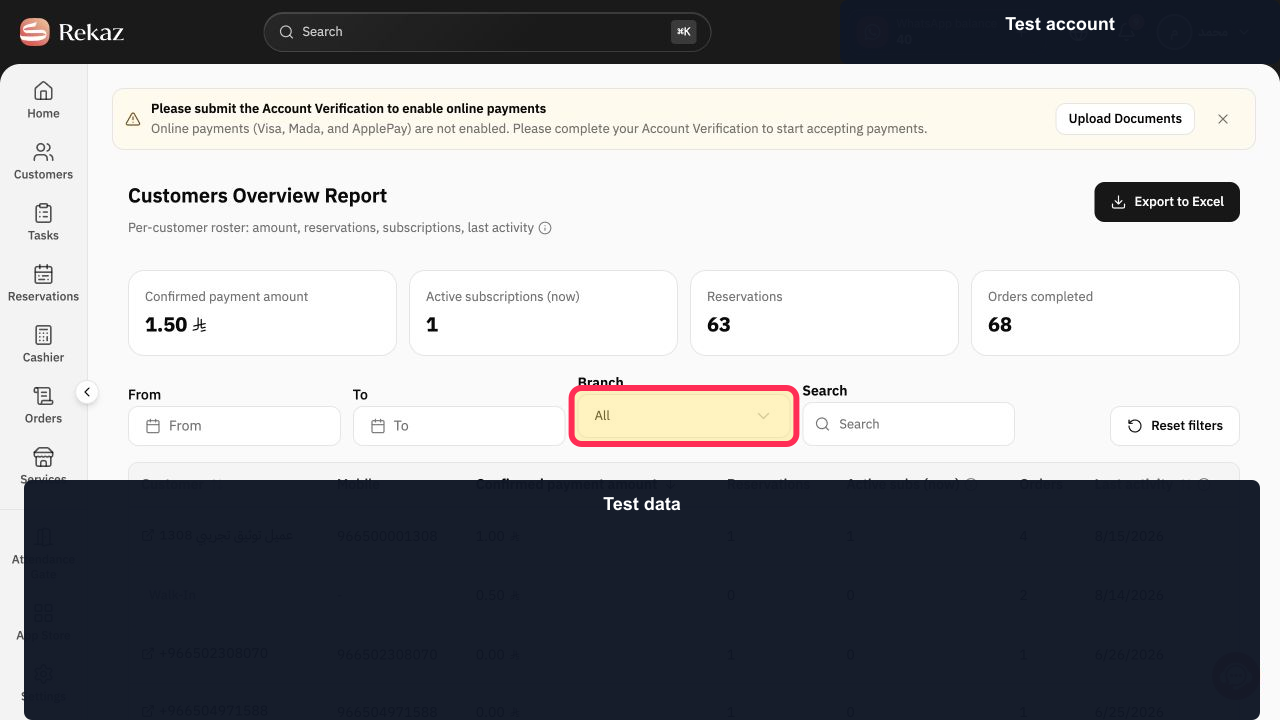Focus the top global Search bar

pos(487,32)
